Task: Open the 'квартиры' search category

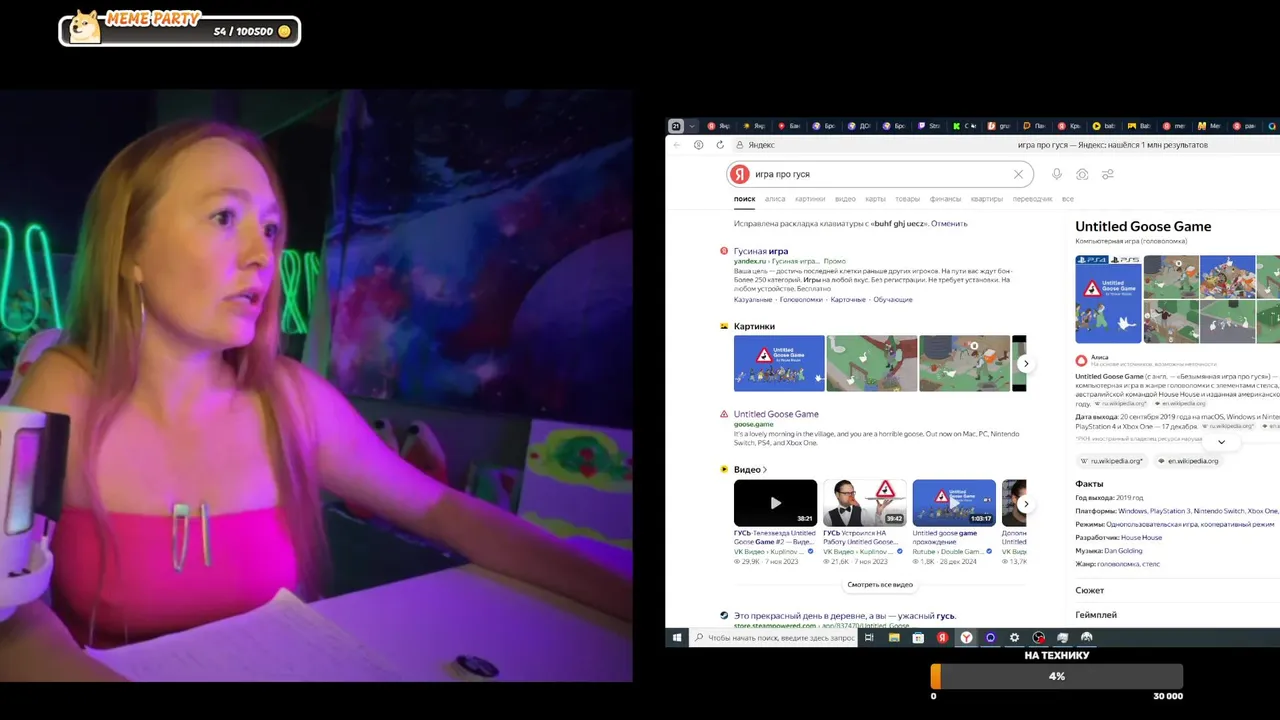Action: [x=986, y=199]
